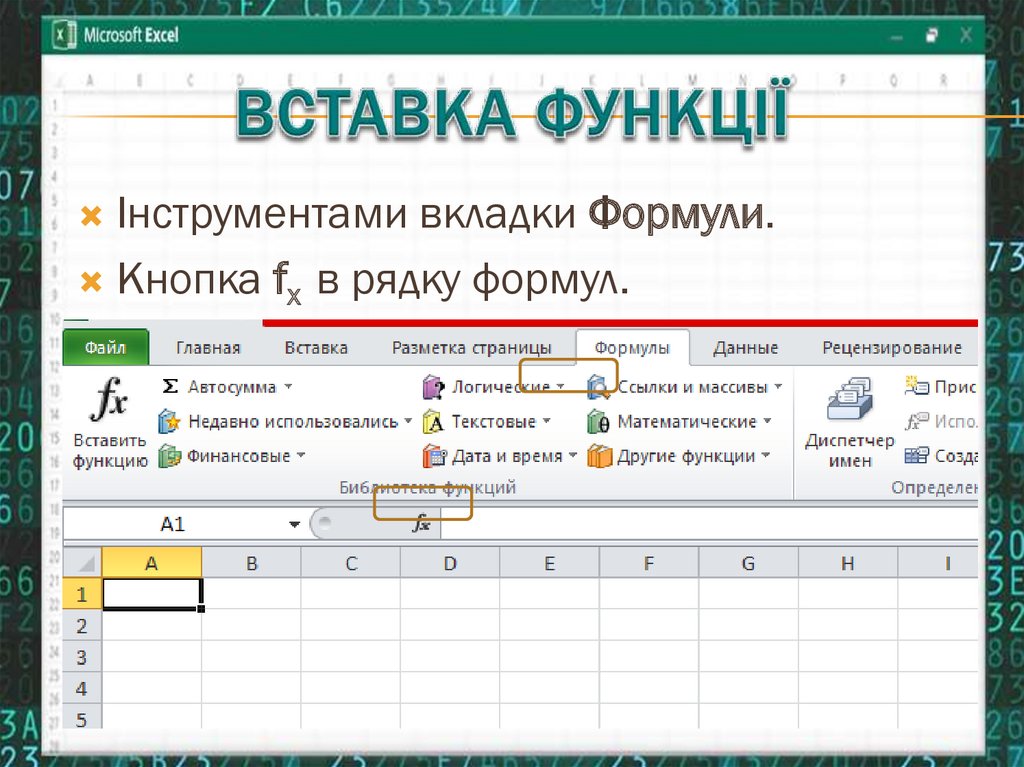Expand the Дата и время dropdown arrow
The height and width of the screenshot is (767, 1024).
coord(573,455)
